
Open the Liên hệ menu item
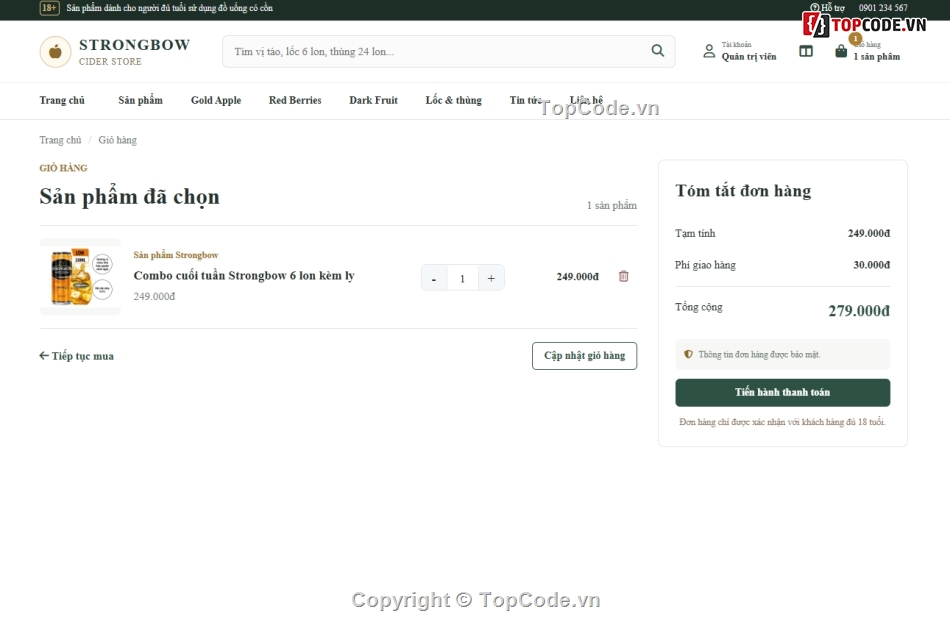pyautogui.click(x=586, y=101)
